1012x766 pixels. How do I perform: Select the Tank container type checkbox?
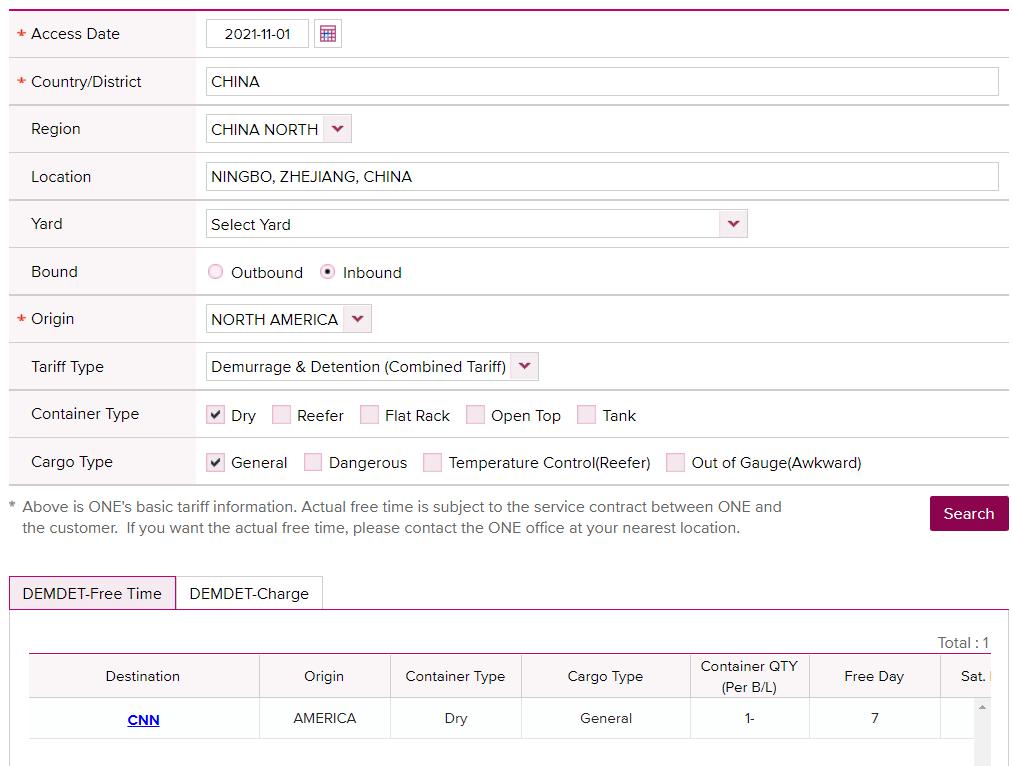(x=586, y=415)
